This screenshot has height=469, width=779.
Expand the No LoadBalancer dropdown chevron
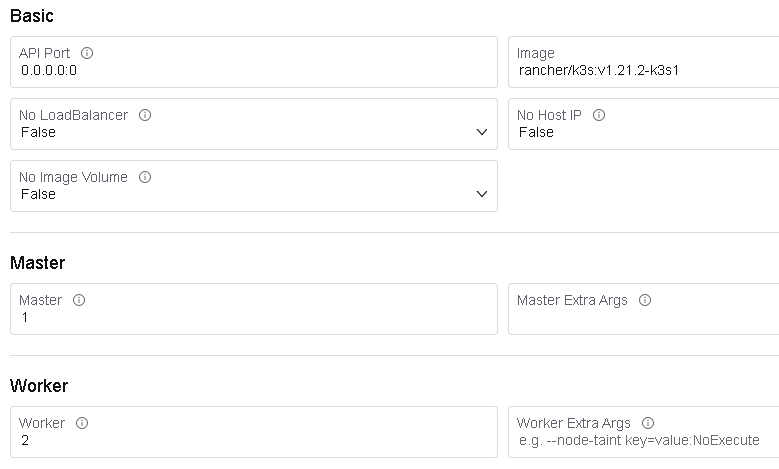(x=481, y=132)
